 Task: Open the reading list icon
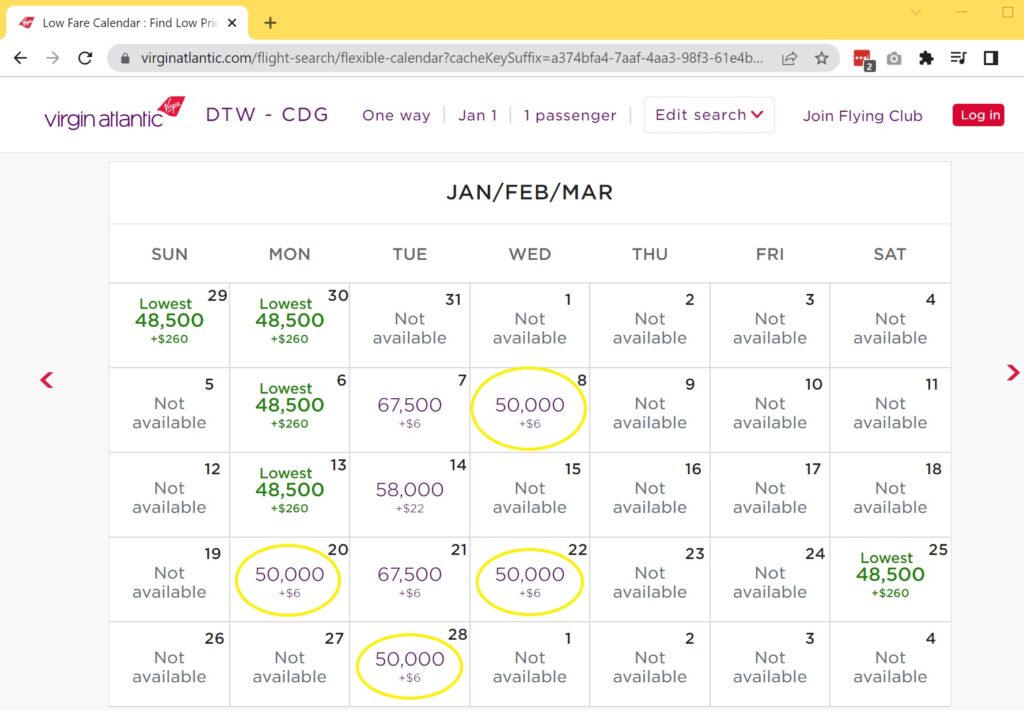958,58
